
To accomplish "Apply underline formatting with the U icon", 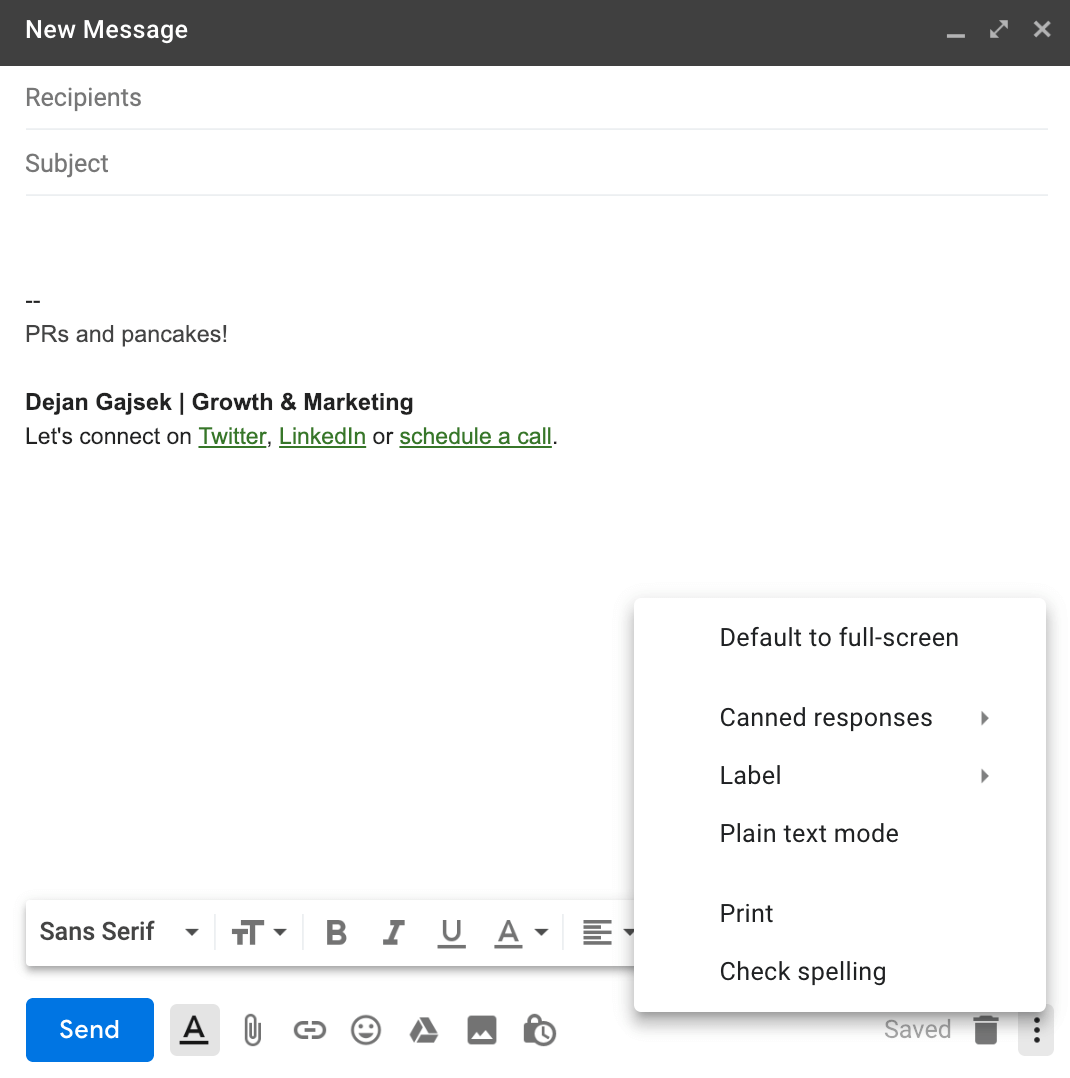I will click(x=451, y=933).
